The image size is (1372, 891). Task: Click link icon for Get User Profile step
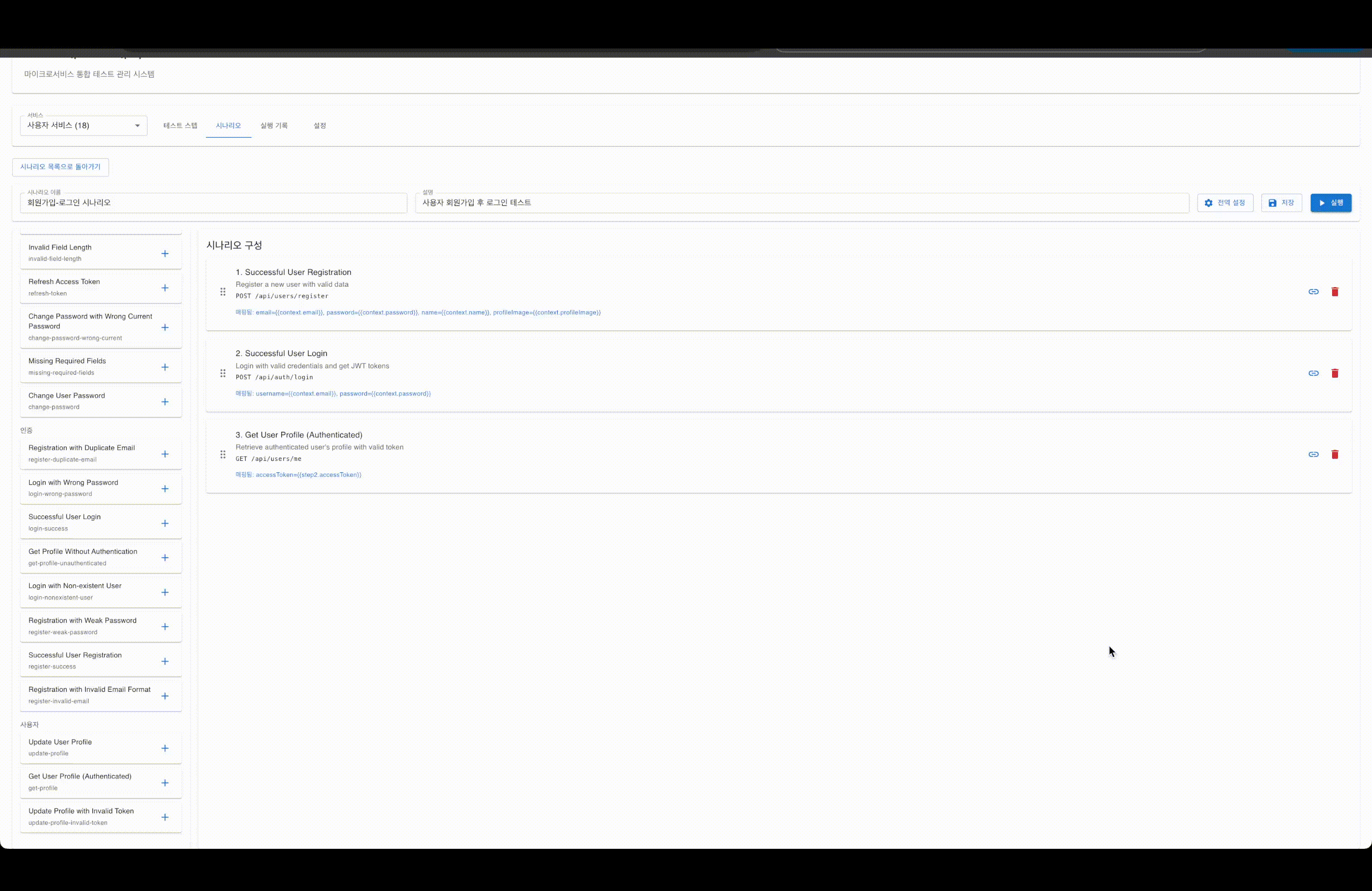point(1313,455)
